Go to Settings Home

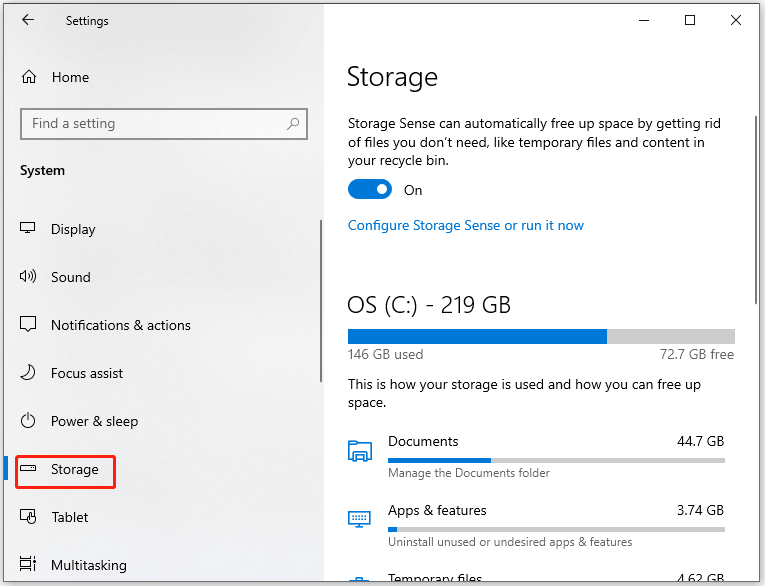(70, 77)
